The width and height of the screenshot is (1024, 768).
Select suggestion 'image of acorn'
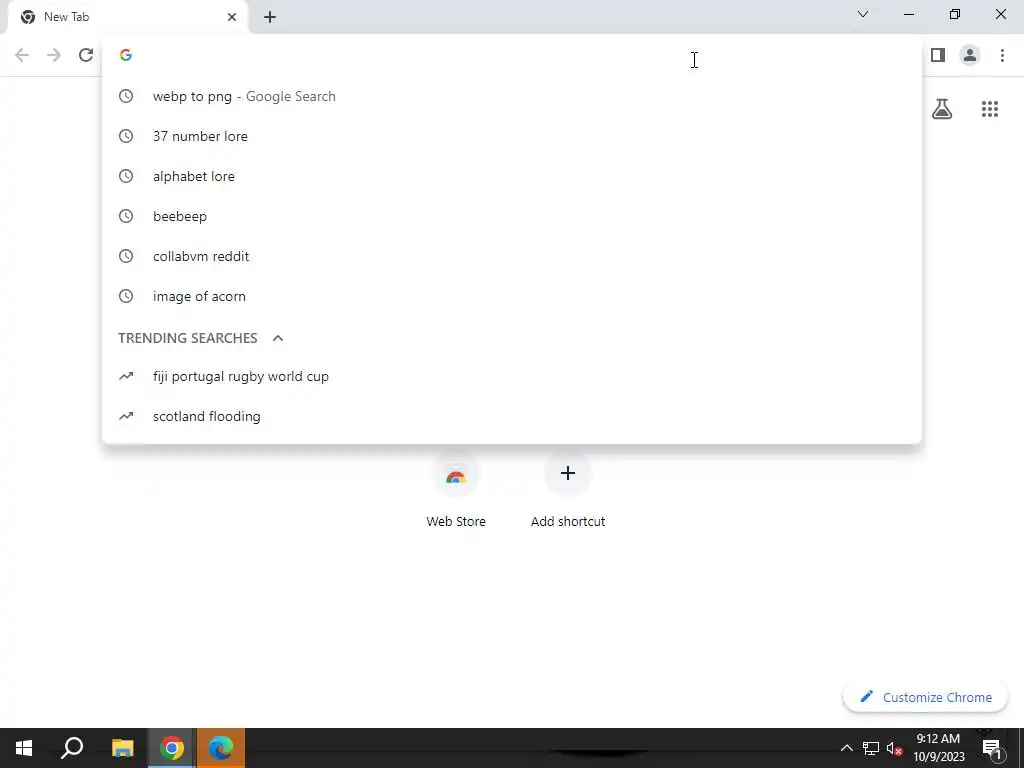click(512, 296)
